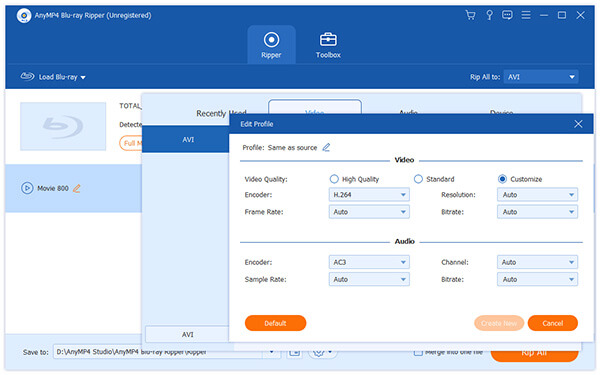The height and width of the screenshot is (375, 600).
Task: Click the pencil icon beside Profile name
Action: click(x=326, y=147)
